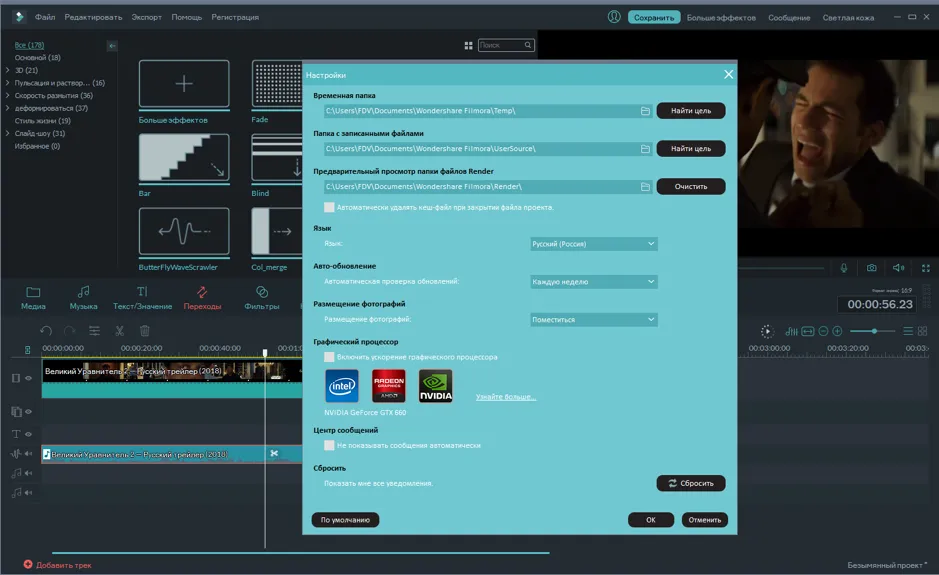Open the Язык language dropdown
The image size is (939, 575).
pos(593,244)
